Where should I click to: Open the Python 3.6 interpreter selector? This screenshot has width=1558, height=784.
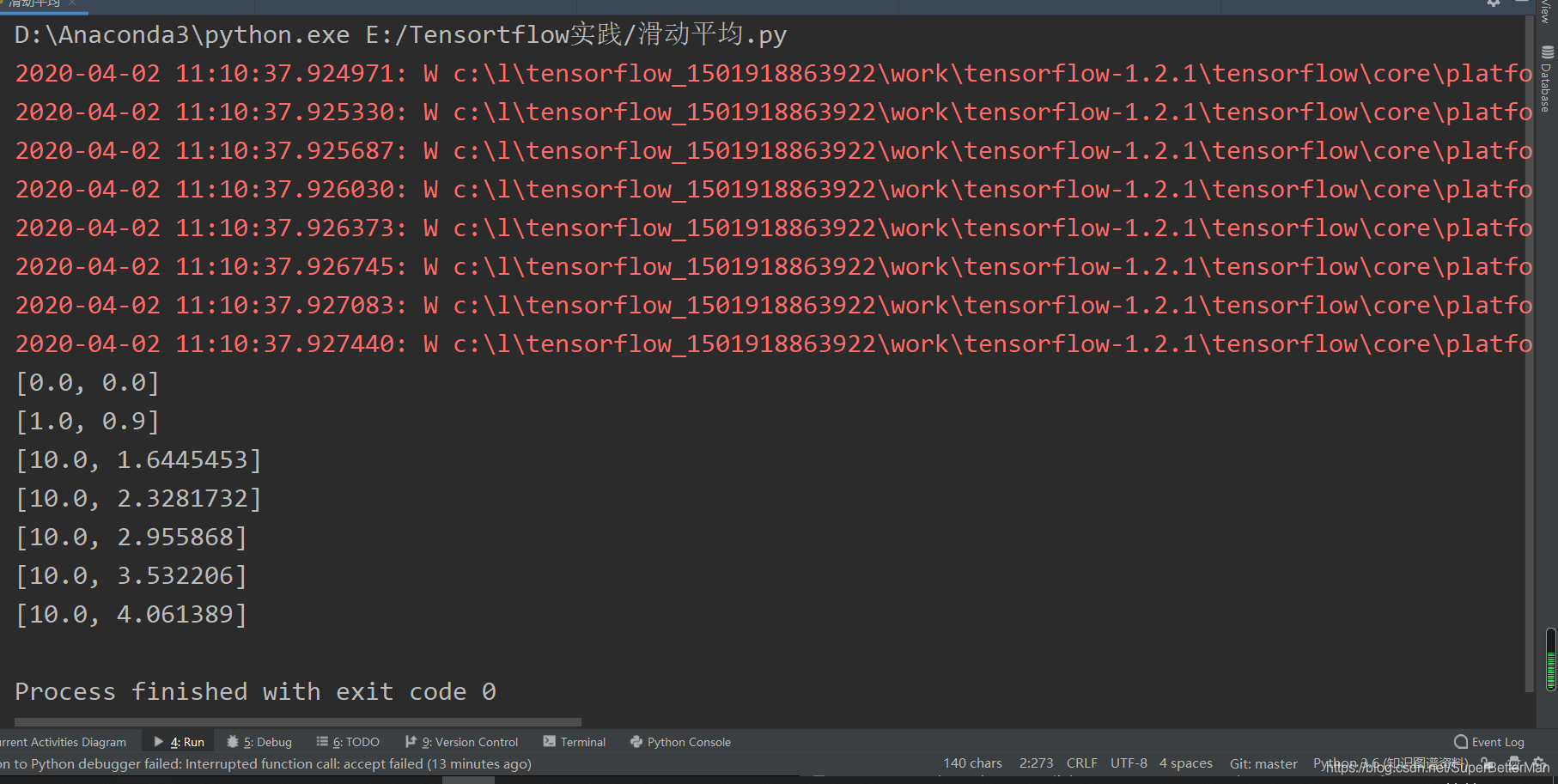tap(1390, 763)
